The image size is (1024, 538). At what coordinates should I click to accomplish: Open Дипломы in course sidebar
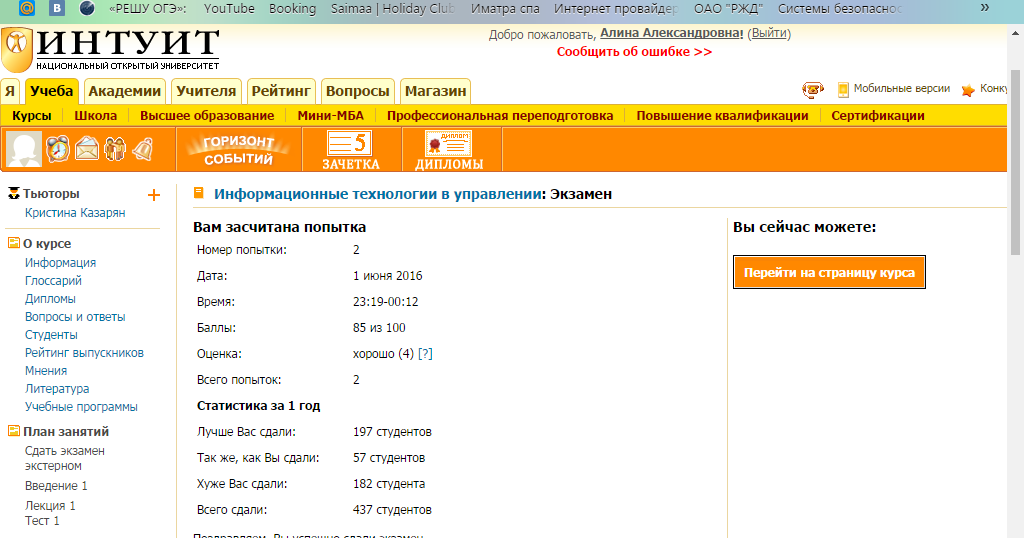click(50, 298)
